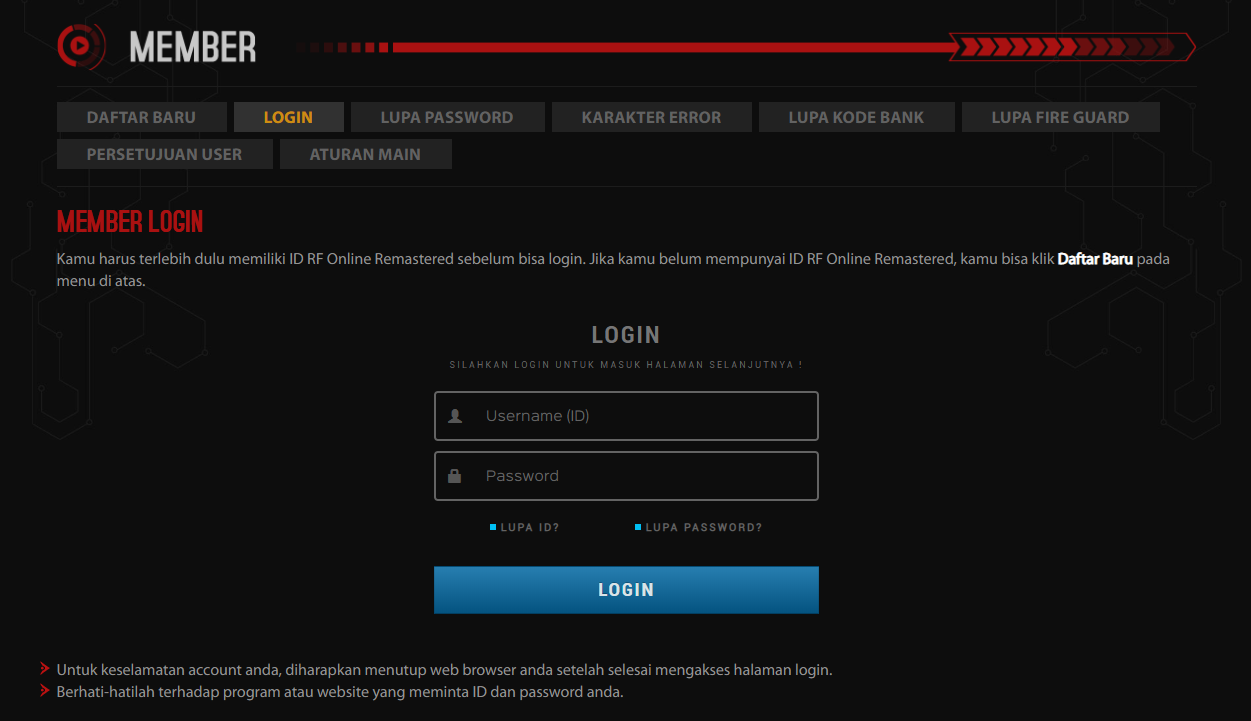Click the red chevron arrows in header banner
The height and width of the screenshot is (721, 1251).
1070,46
